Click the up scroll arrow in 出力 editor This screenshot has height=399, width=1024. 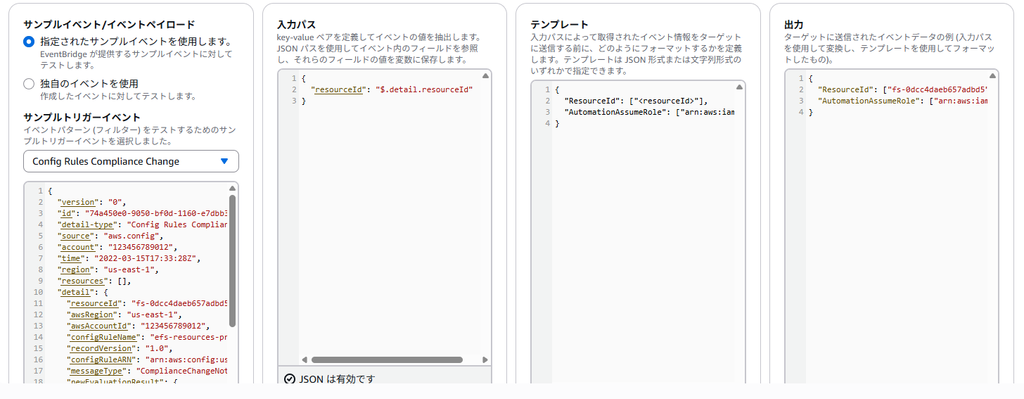click(x=992, y=76)
